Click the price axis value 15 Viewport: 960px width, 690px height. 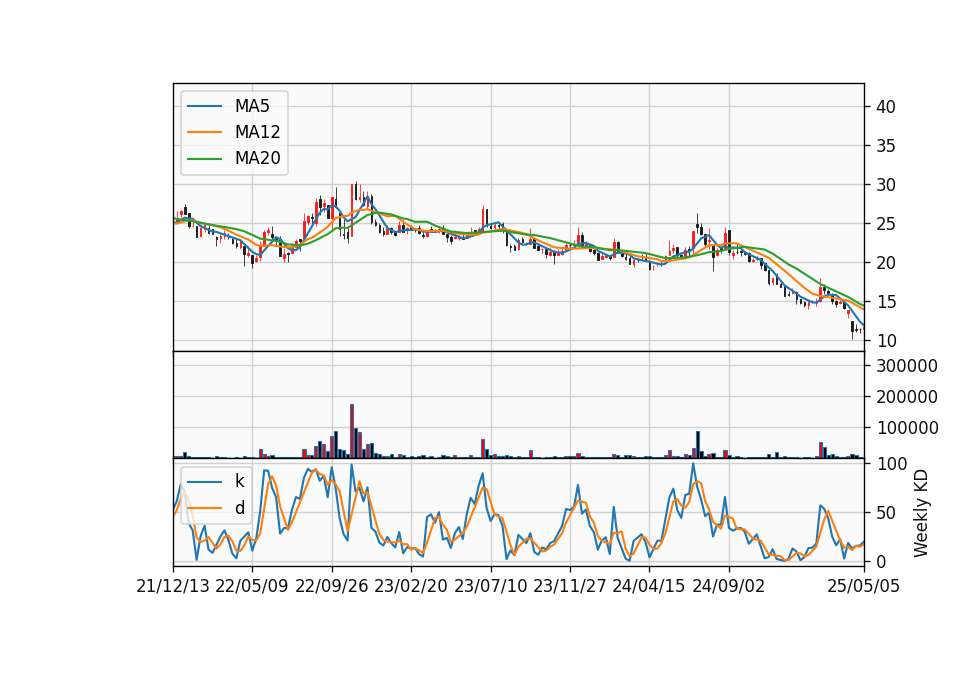click(885, 302)
